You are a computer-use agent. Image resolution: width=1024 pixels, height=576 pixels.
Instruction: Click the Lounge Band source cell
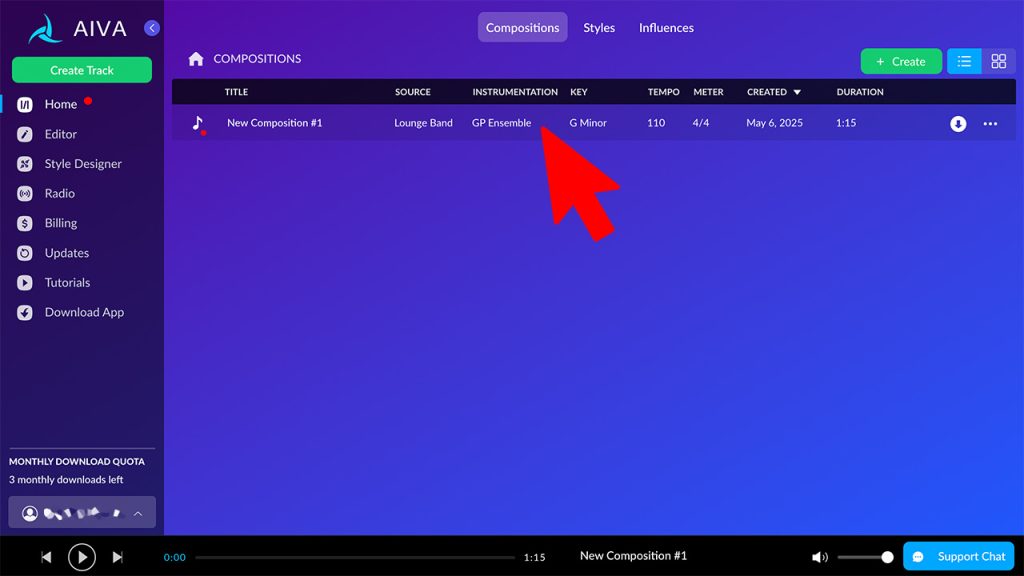click(x=423, y=123)
